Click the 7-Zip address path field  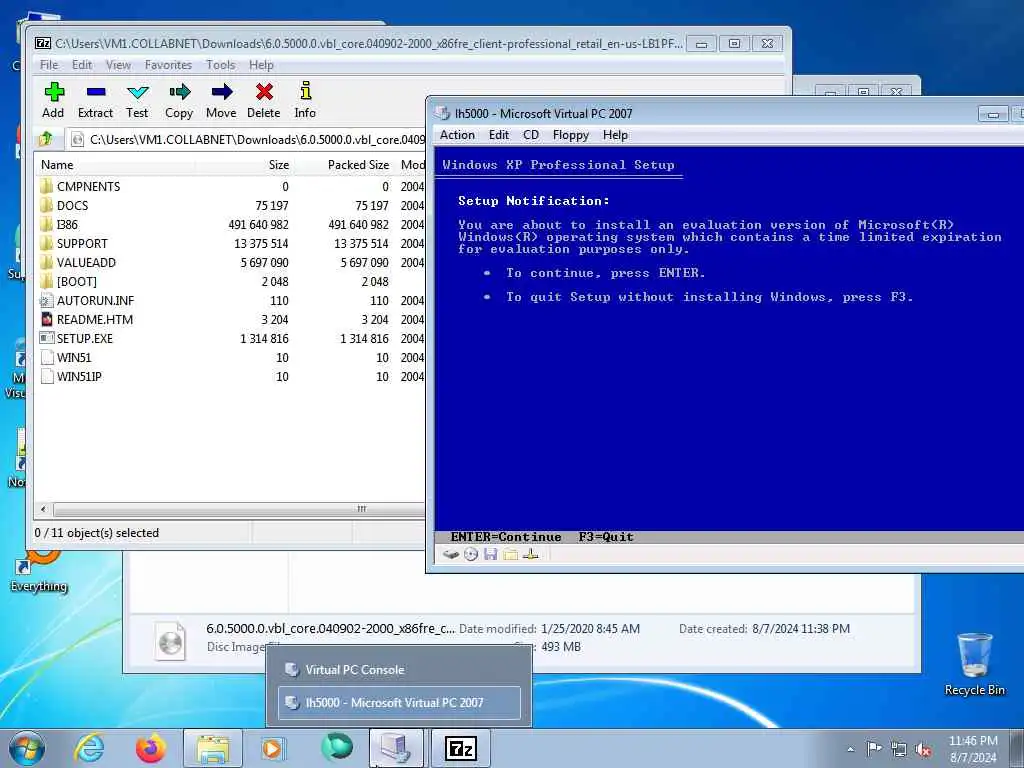point(246,139)
